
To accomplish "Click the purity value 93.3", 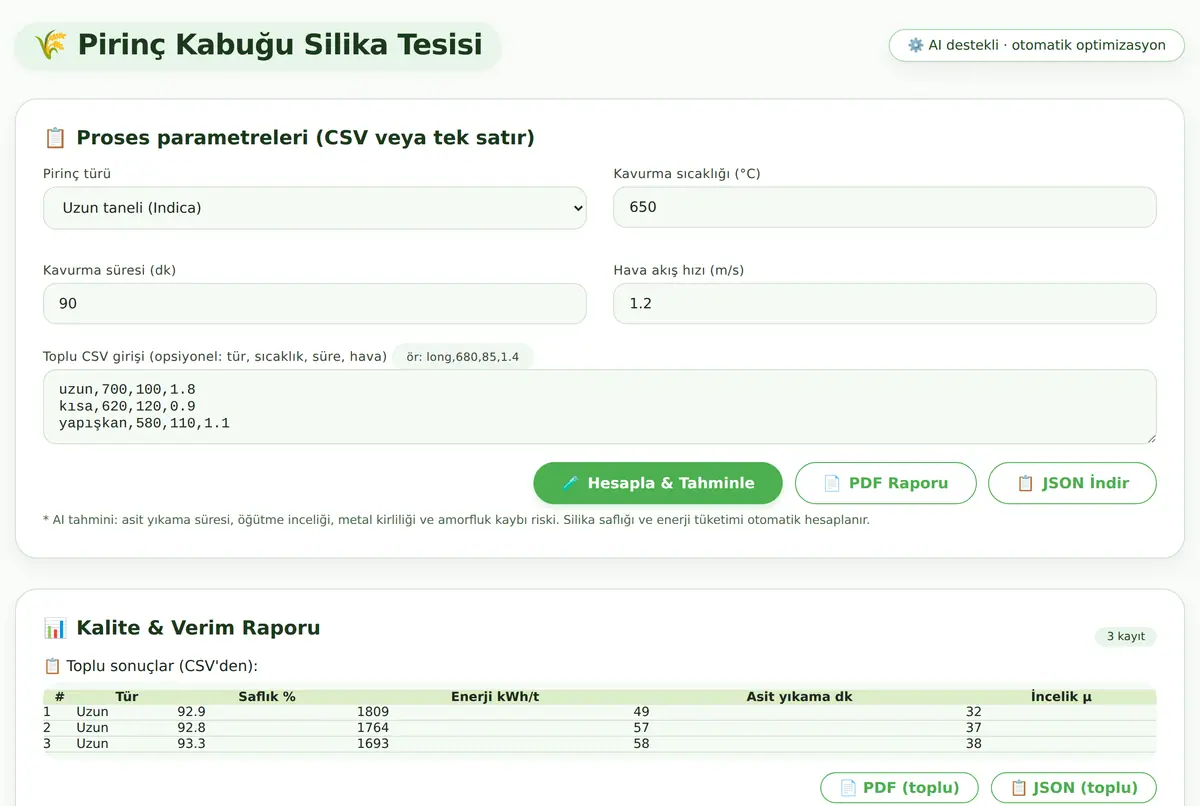I will [x=191, y=744].
